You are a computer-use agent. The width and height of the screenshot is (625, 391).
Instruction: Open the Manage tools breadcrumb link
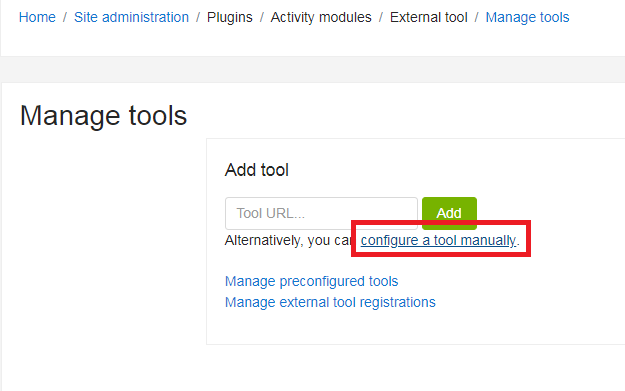[x=527, y=17]
